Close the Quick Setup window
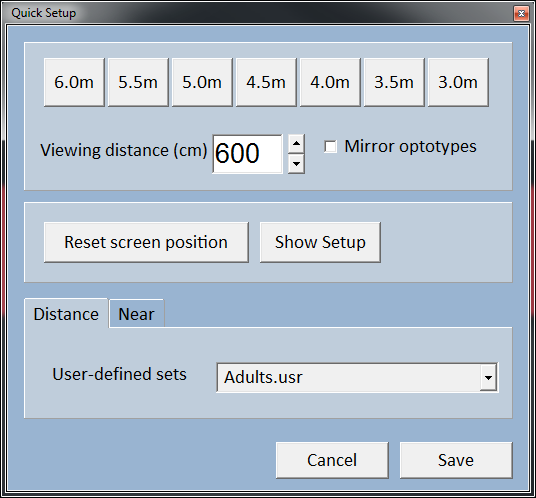 [x=521, y=13]
